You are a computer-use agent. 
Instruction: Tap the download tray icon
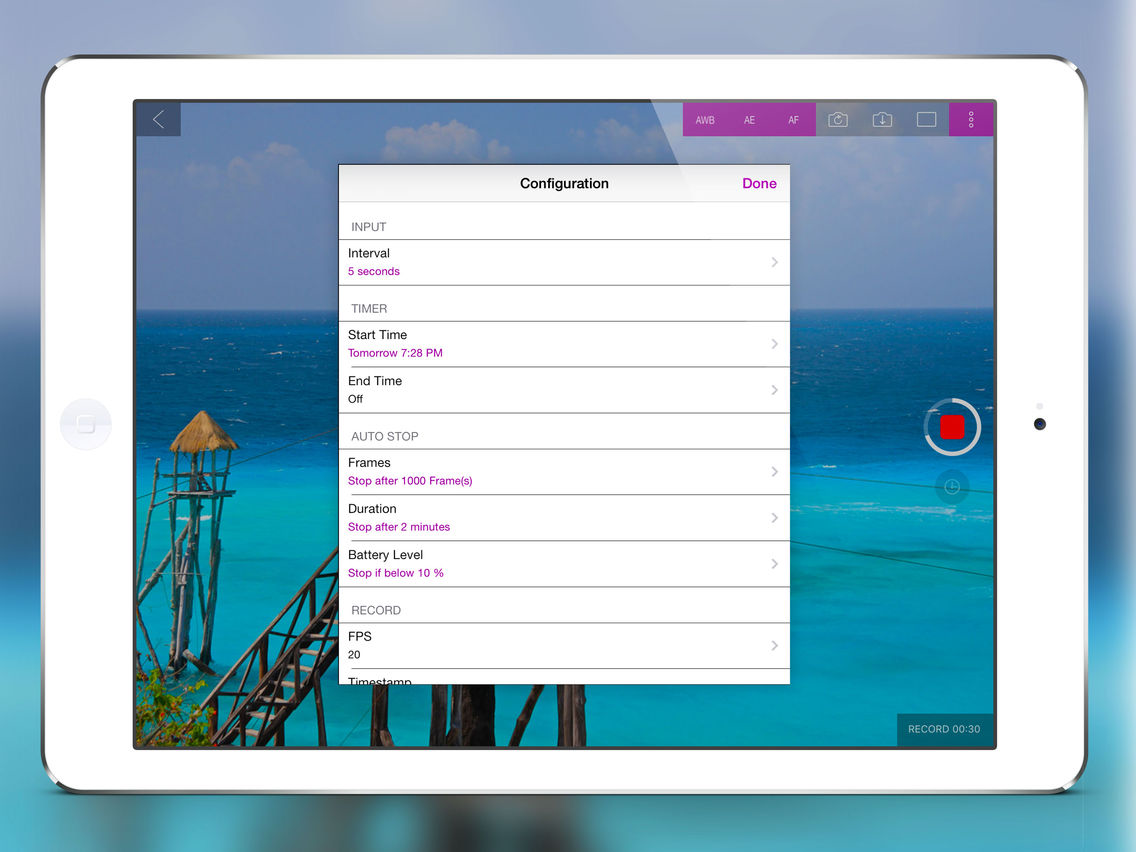click(x=882, y=120)
